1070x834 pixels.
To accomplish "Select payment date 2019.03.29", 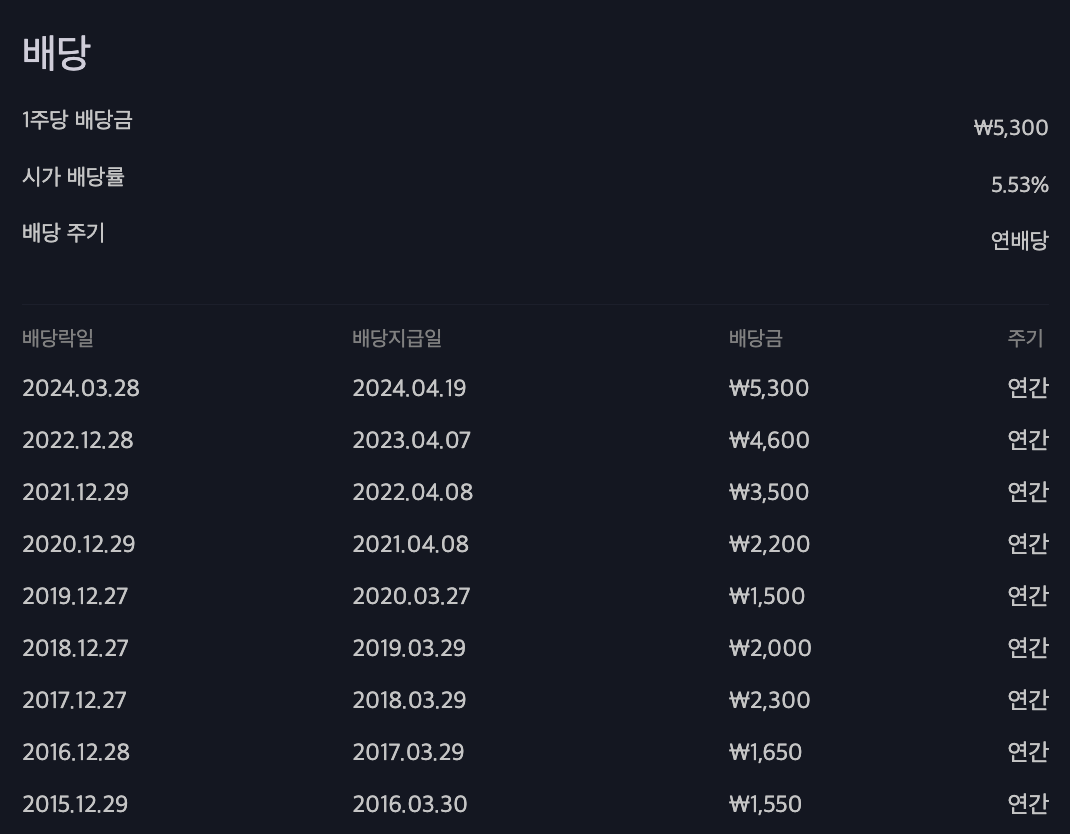I will click(x=409, y=648).
